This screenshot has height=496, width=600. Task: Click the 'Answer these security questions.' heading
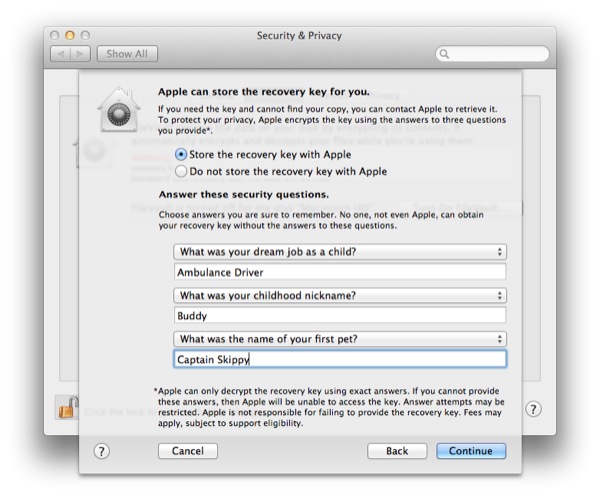(x=244, y=194)
